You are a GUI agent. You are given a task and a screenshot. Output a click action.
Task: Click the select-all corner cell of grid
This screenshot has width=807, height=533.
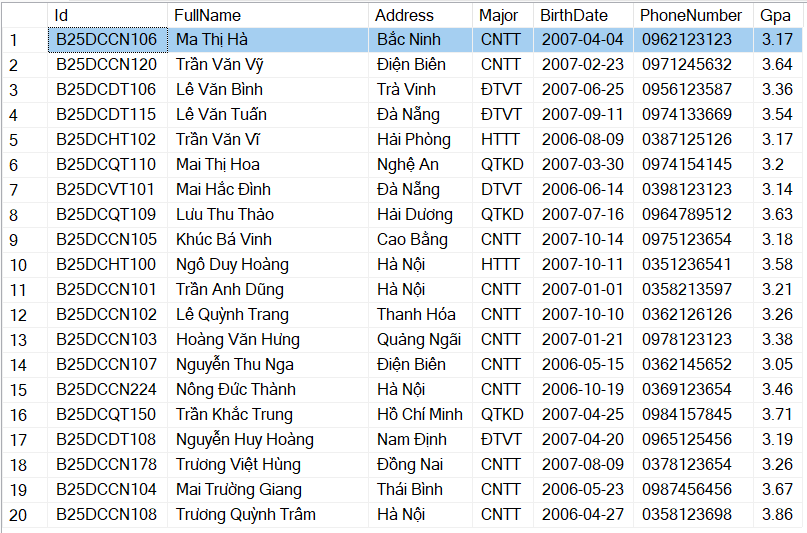tap(24, 15)
